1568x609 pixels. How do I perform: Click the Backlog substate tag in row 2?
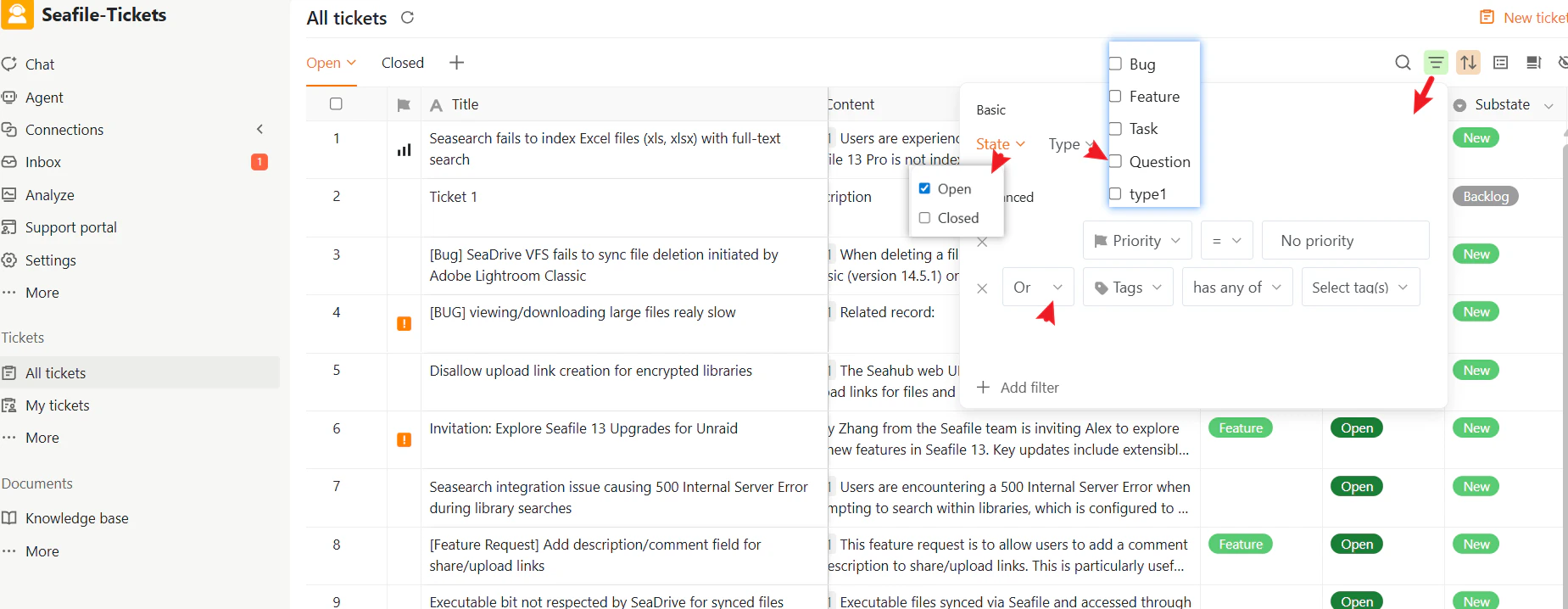[1485, 196]
